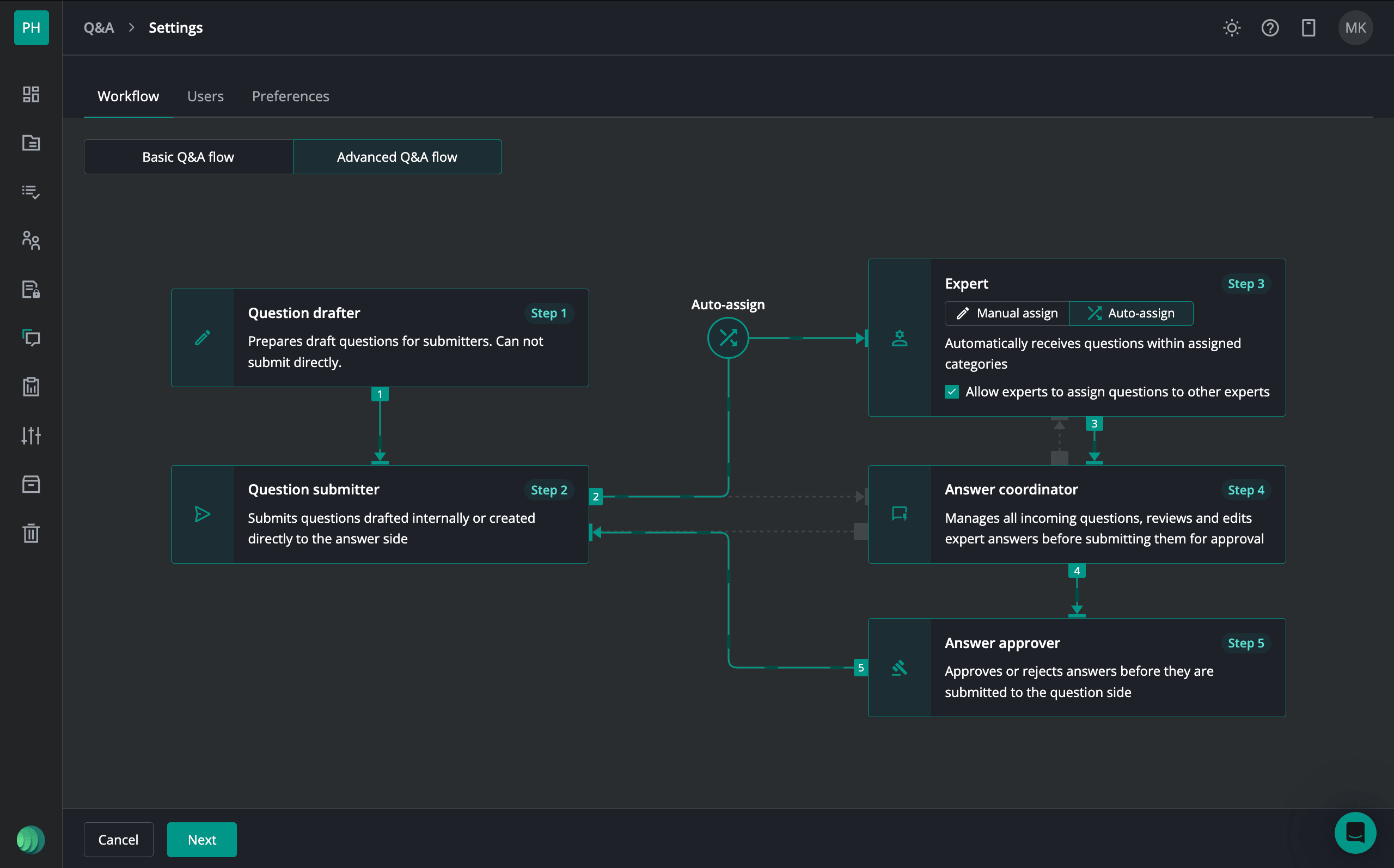The height and width of the screenshot is (868, 1394).
Task: Open the users group icon in sidebar
Action: click(31, 241)
